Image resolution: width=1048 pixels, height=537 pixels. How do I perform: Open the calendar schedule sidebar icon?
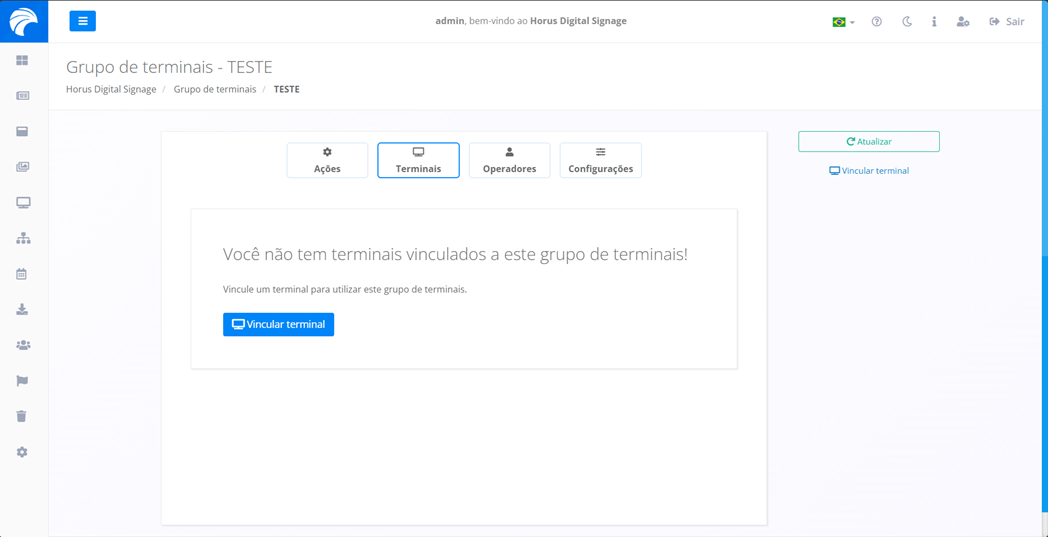tap(22, 274)
